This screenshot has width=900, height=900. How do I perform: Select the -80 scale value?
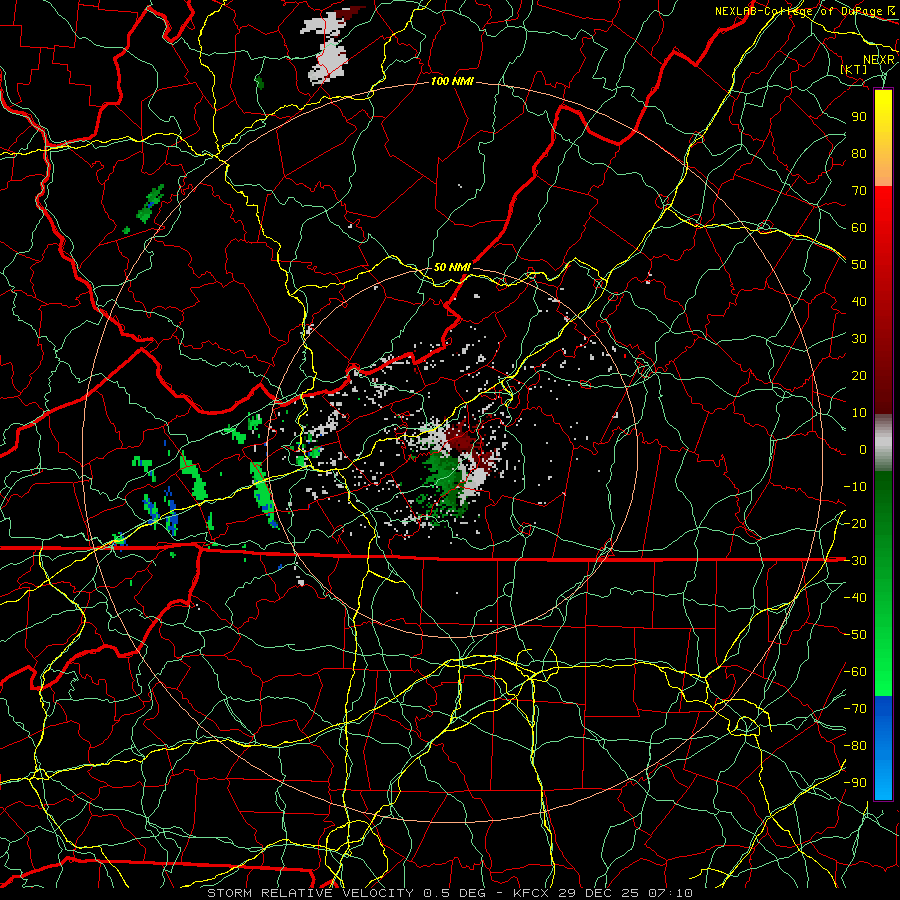(855, 746)
